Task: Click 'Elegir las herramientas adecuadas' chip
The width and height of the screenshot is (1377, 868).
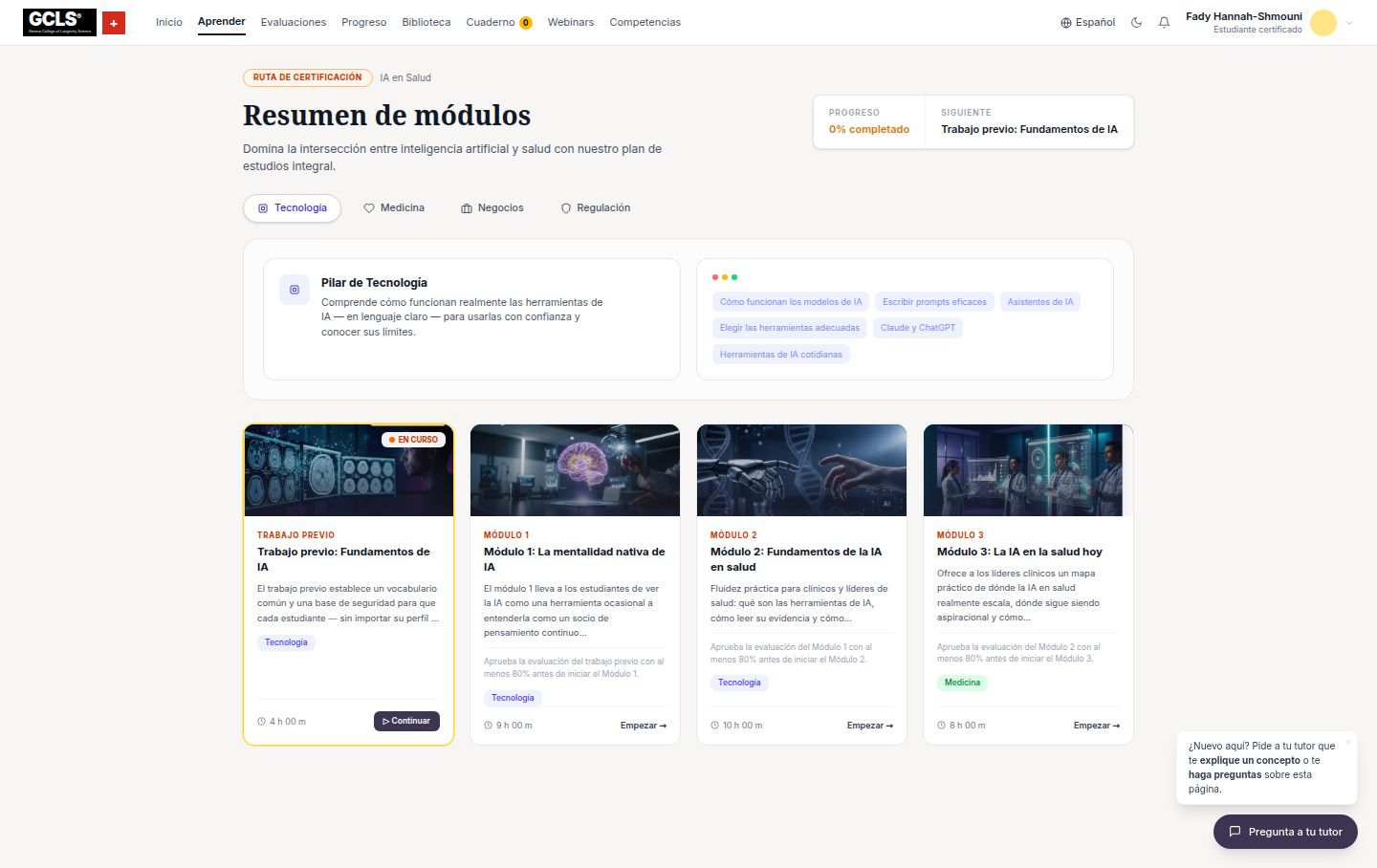Action: [x=790, y=328]
